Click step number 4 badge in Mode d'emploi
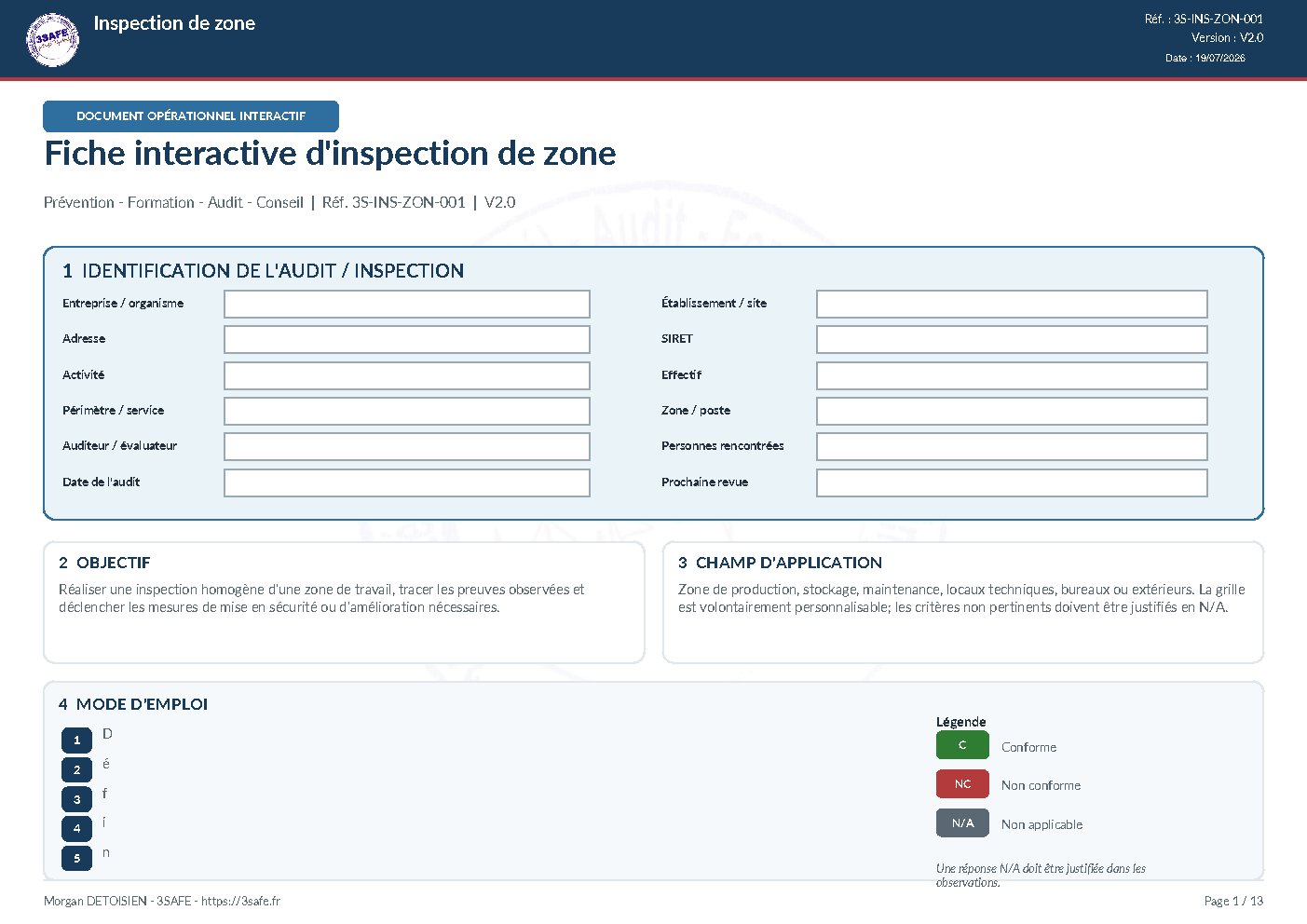 tap(76, 829)
